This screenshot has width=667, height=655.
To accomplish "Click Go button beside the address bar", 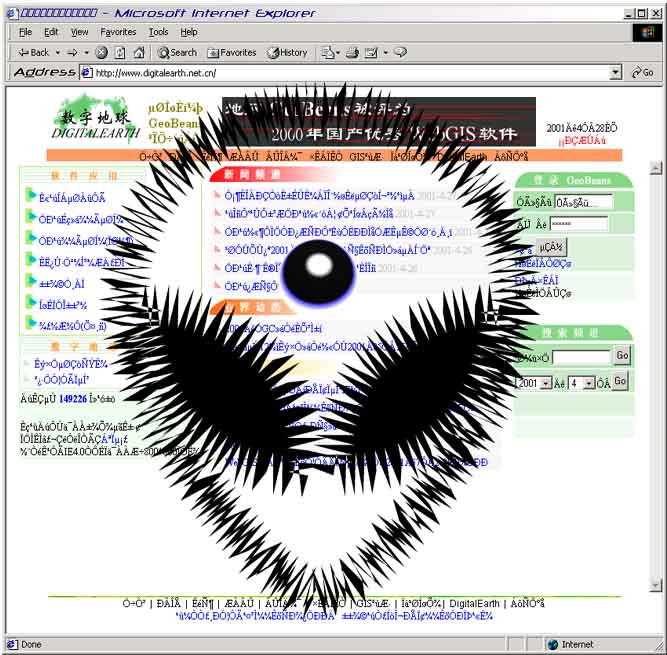I will (641, 73).
